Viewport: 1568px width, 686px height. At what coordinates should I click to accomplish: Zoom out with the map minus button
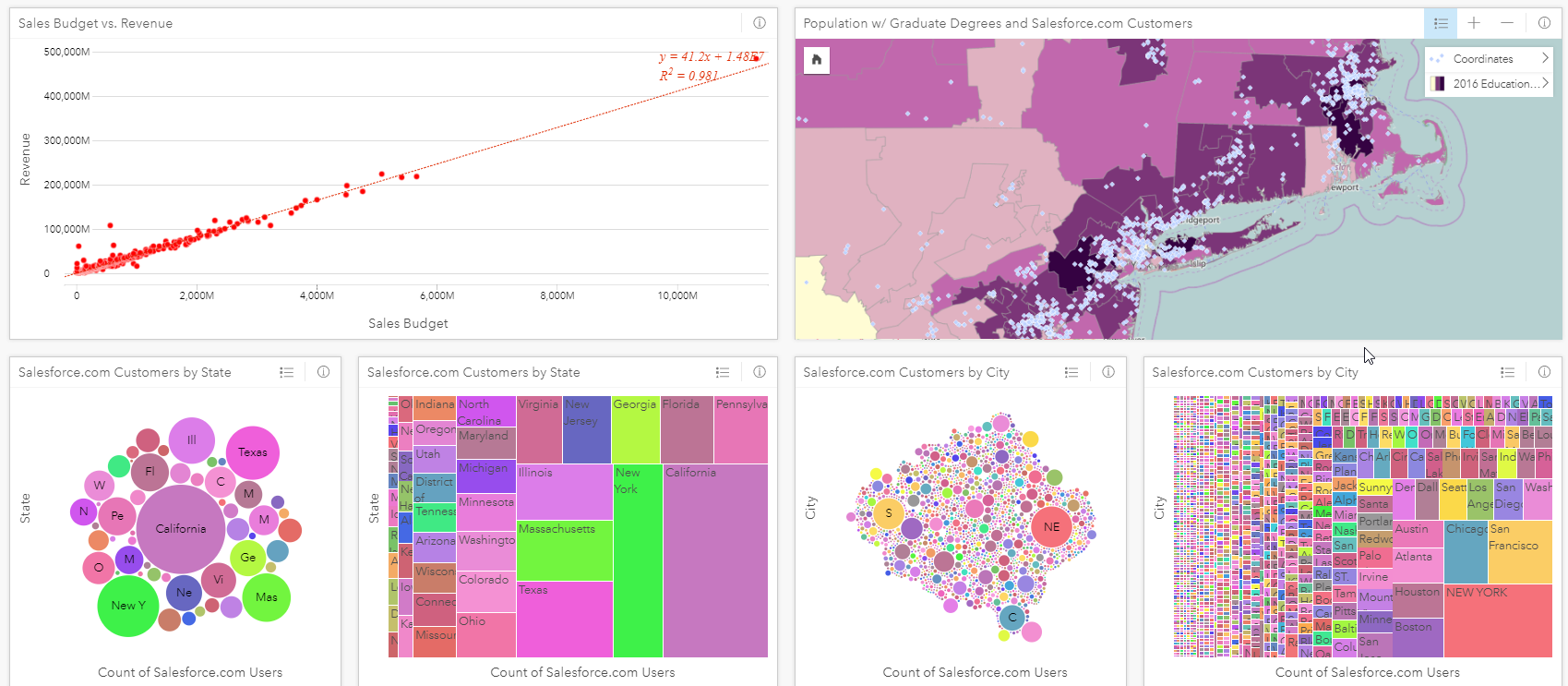pos(1507,23)
